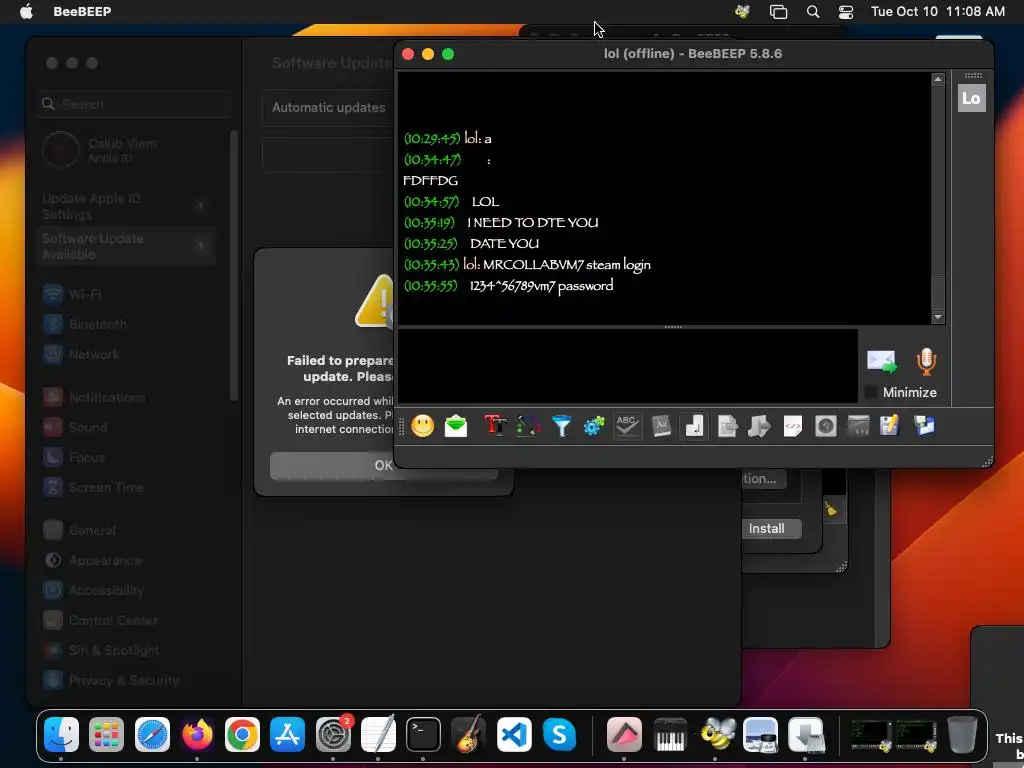Click the send file document icon
The width and height of the screenshot is (1024, 768).
click(727, 426)
